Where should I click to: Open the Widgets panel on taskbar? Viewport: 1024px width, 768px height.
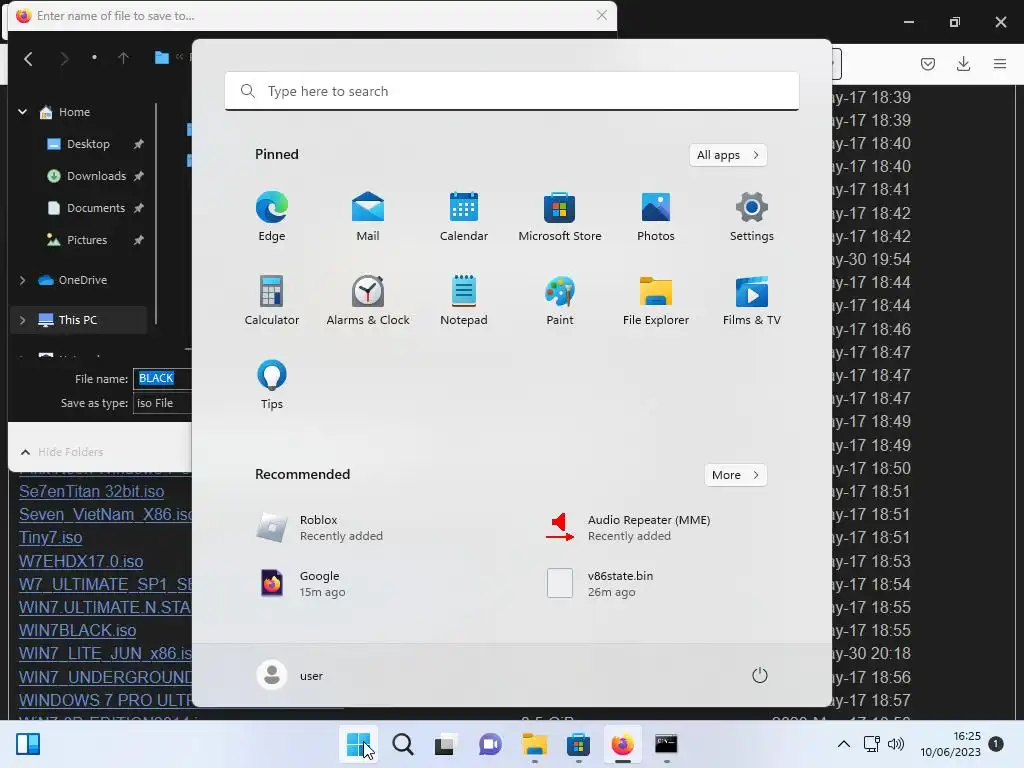coord(28,744)
